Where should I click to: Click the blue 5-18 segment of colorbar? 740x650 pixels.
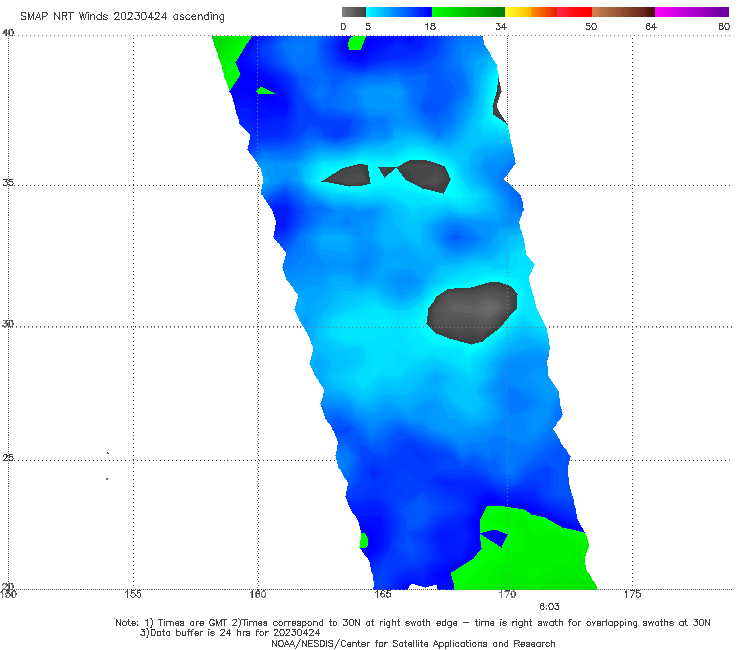pyautogui.click(x=399, y=12)
